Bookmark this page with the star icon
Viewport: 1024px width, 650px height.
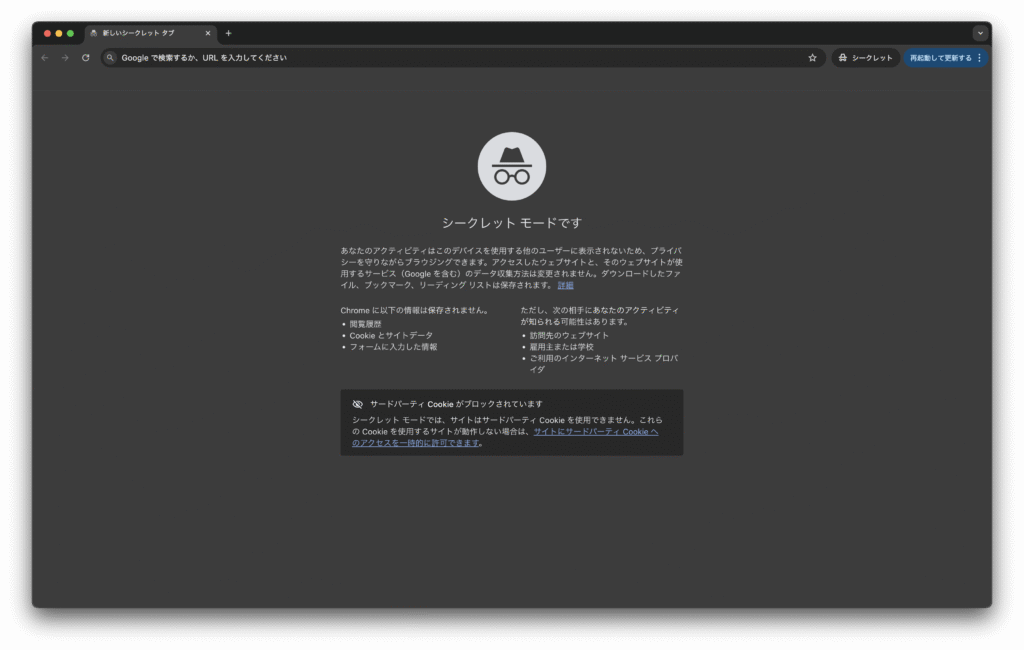[x=812, y=58]
